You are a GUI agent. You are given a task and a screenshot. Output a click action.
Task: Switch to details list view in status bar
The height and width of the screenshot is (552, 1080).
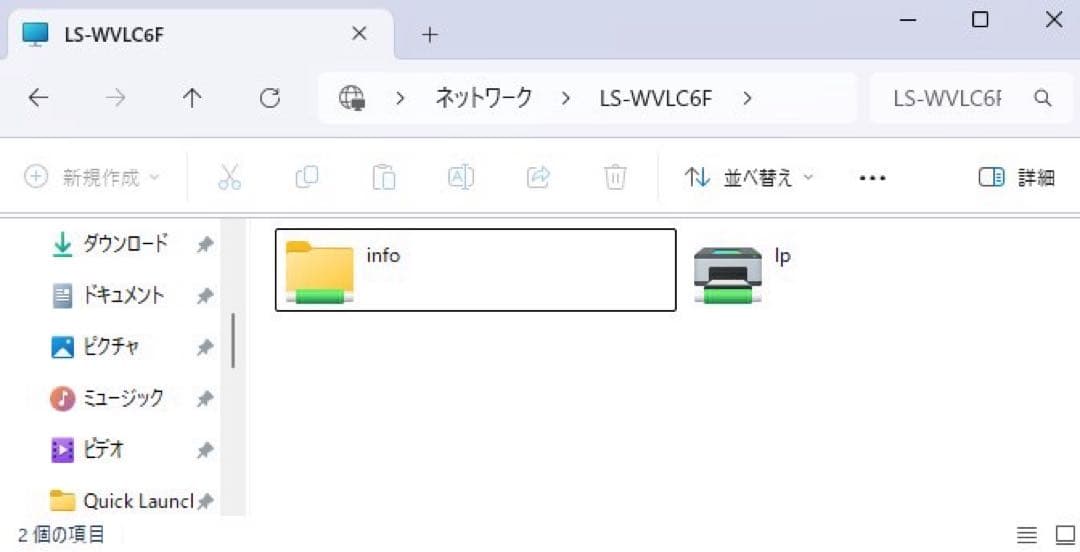pyautogui.click(x=1027, y=535)
